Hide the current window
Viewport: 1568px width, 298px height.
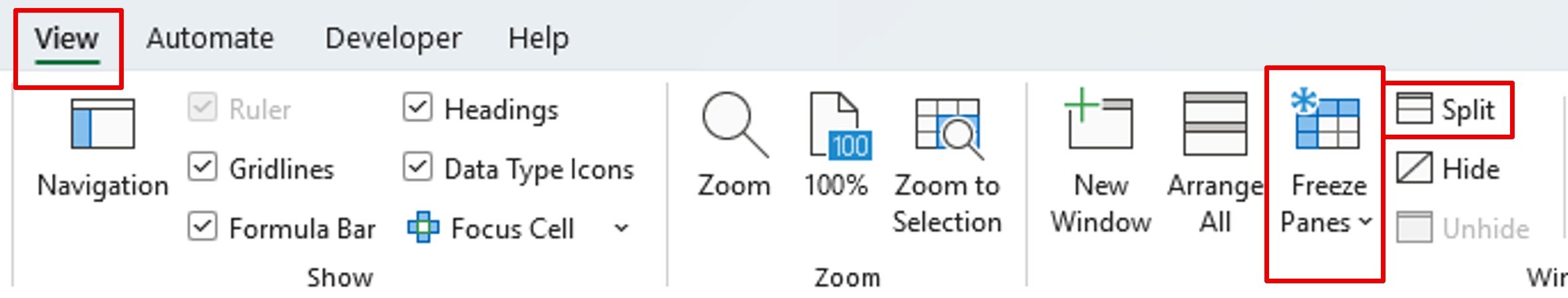[x=1414, y=168]
